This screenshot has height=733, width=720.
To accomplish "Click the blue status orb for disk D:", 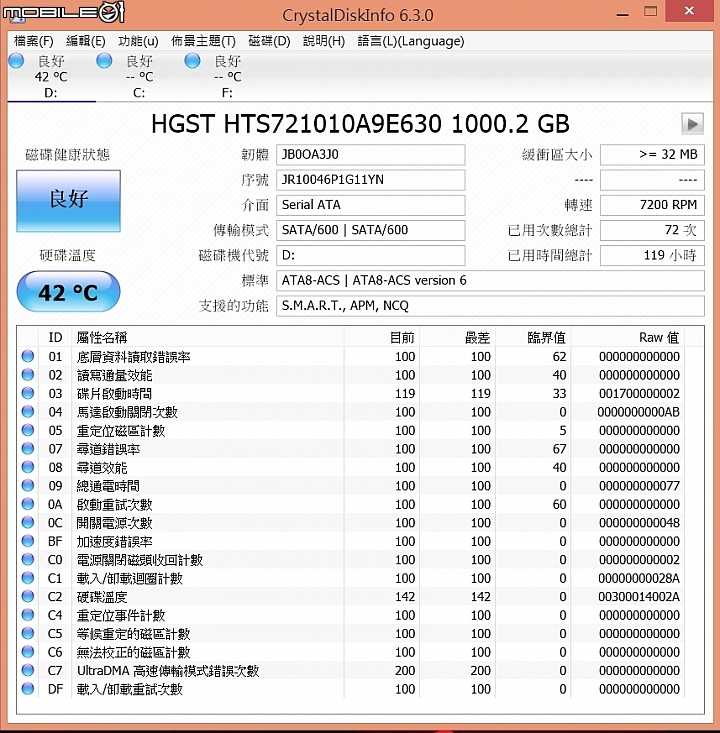I will click(x=16, y=61).
